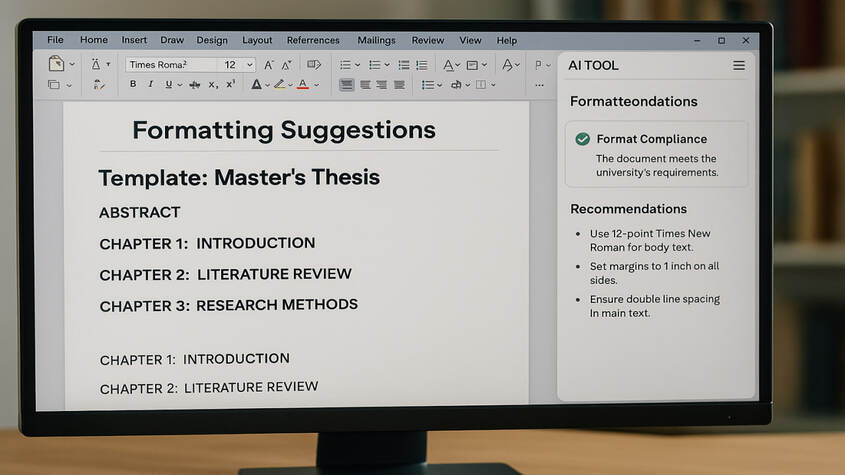This screenshot has height=475, width=845.
Task: Expand the font size 12 dropdown
Action: tap(249, 64)
